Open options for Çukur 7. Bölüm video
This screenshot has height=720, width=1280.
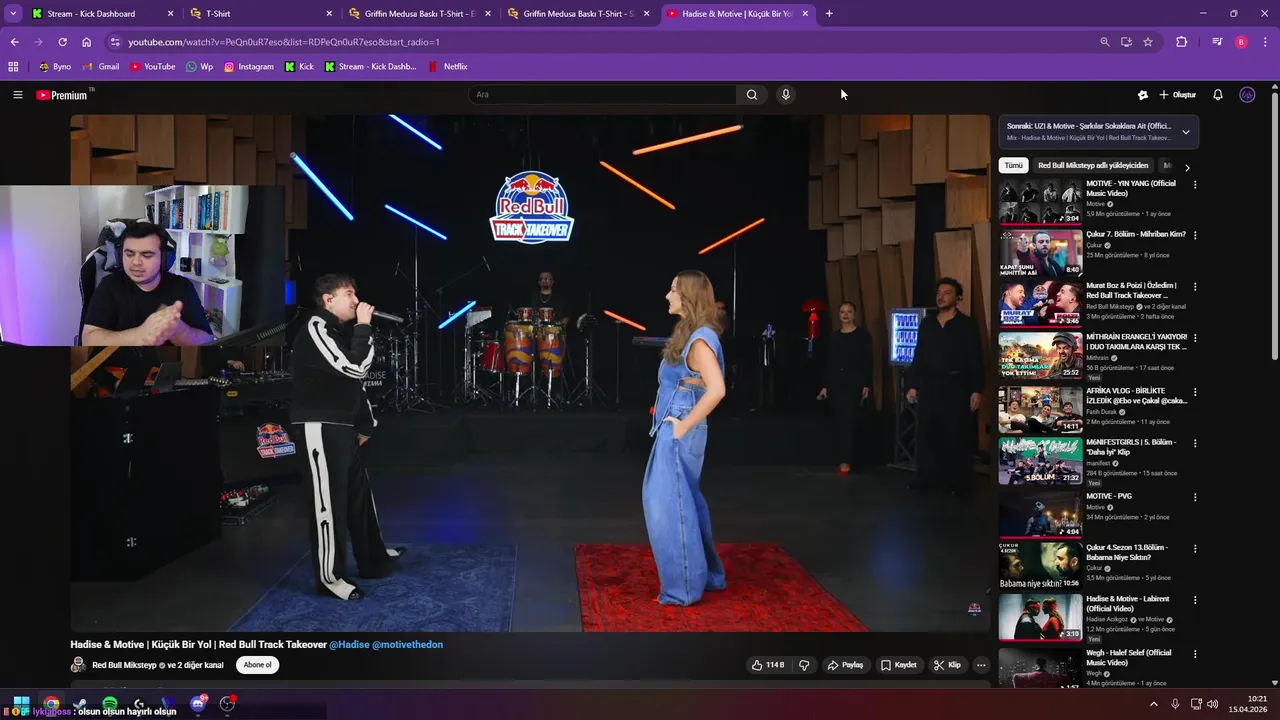tap(1194, 236)
